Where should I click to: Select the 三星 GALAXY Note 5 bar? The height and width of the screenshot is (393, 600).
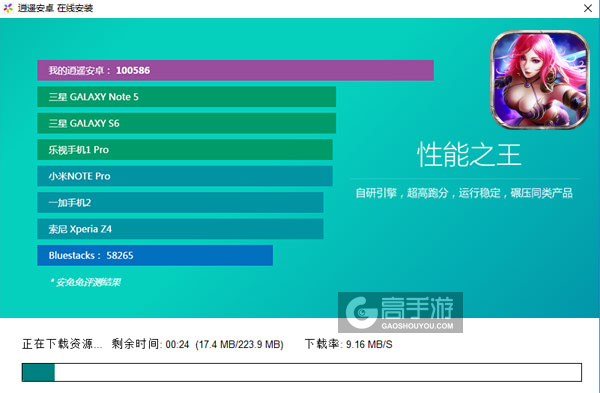pos(186,97)
